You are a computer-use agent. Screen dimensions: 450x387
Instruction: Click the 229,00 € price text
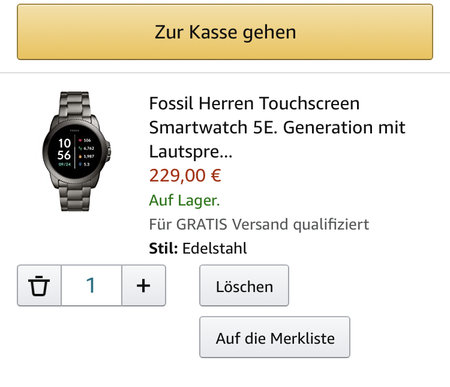point(185,176)
